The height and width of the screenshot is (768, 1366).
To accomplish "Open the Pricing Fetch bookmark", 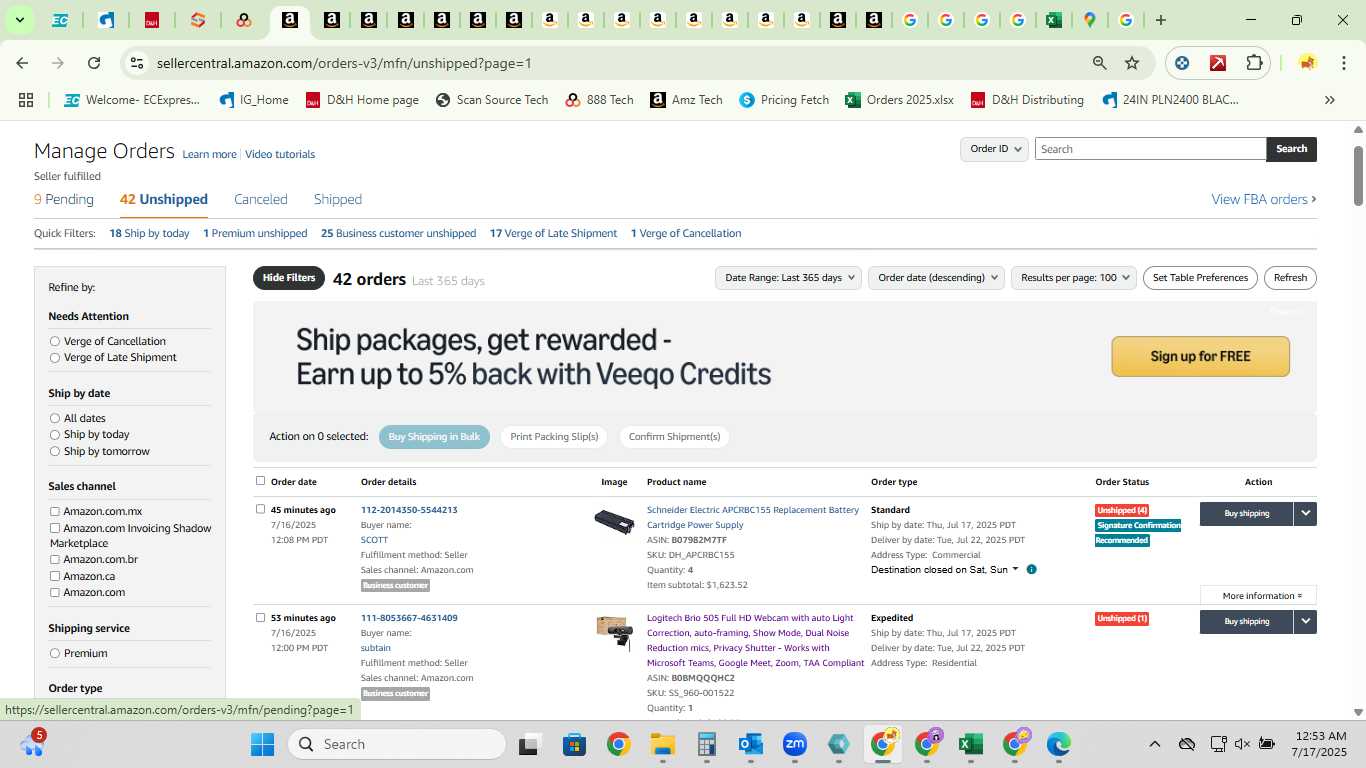I will [784, 100].
